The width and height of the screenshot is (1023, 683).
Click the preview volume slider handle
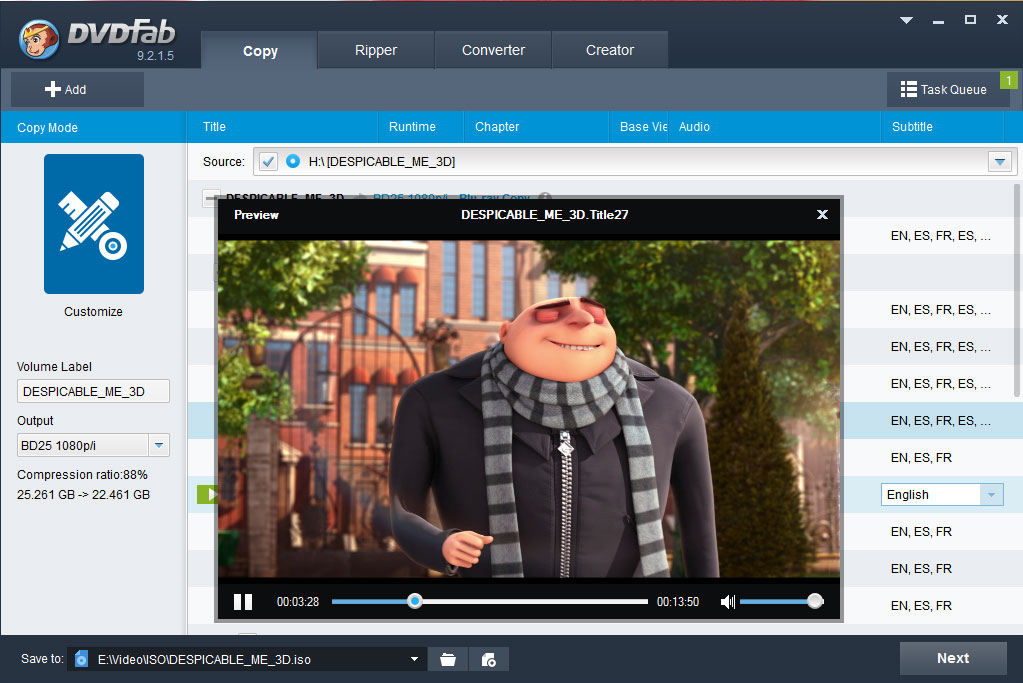pyautogui.click(x=815, y=601)
